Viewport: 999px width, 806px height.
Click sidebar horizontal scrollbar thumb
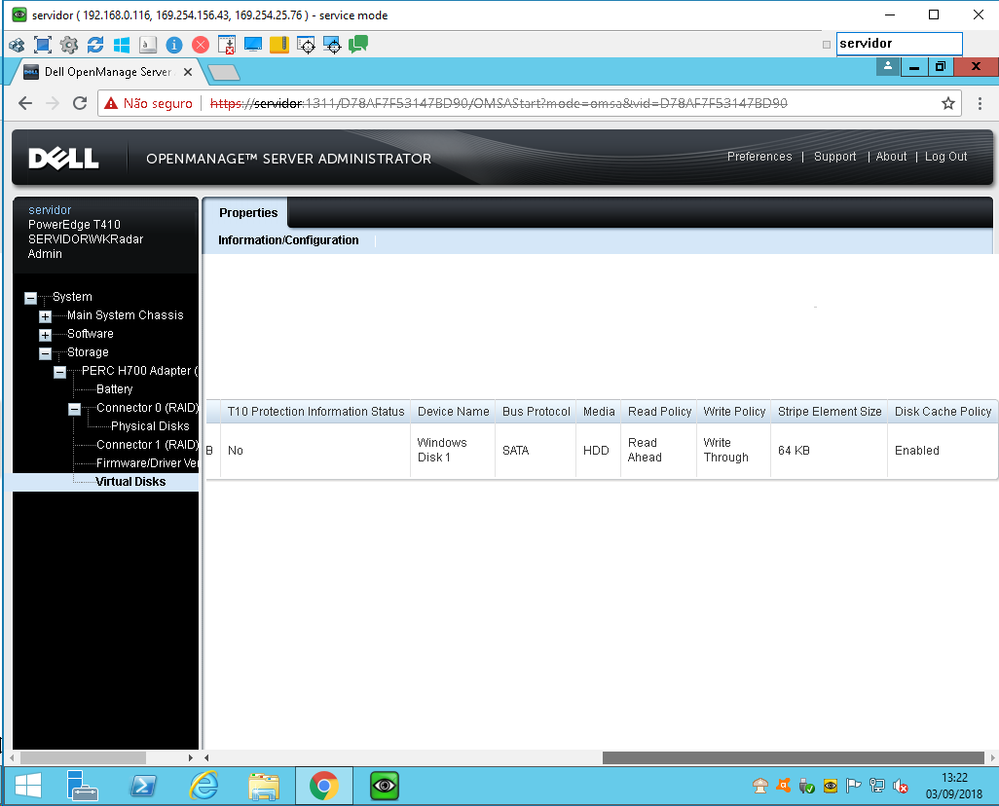(x=83, y=758)
